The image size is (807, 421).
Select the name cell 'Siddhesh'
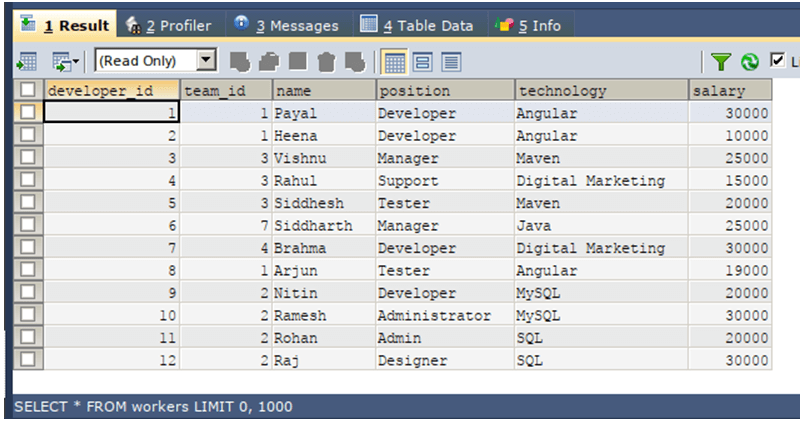tap(324, 203)
